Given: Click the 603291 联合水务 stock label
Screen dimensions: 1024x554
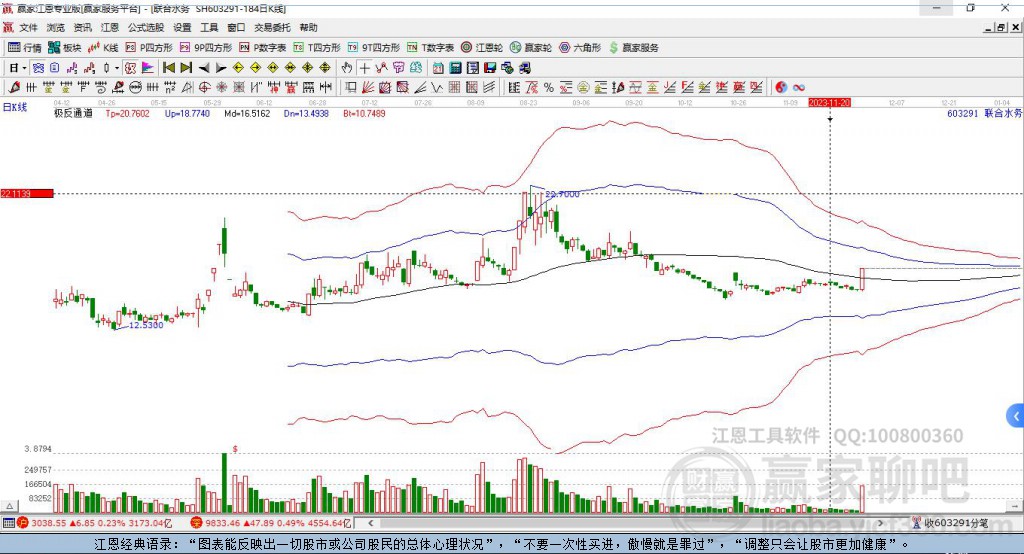Looking at the screenshot, I should point(984,113).
